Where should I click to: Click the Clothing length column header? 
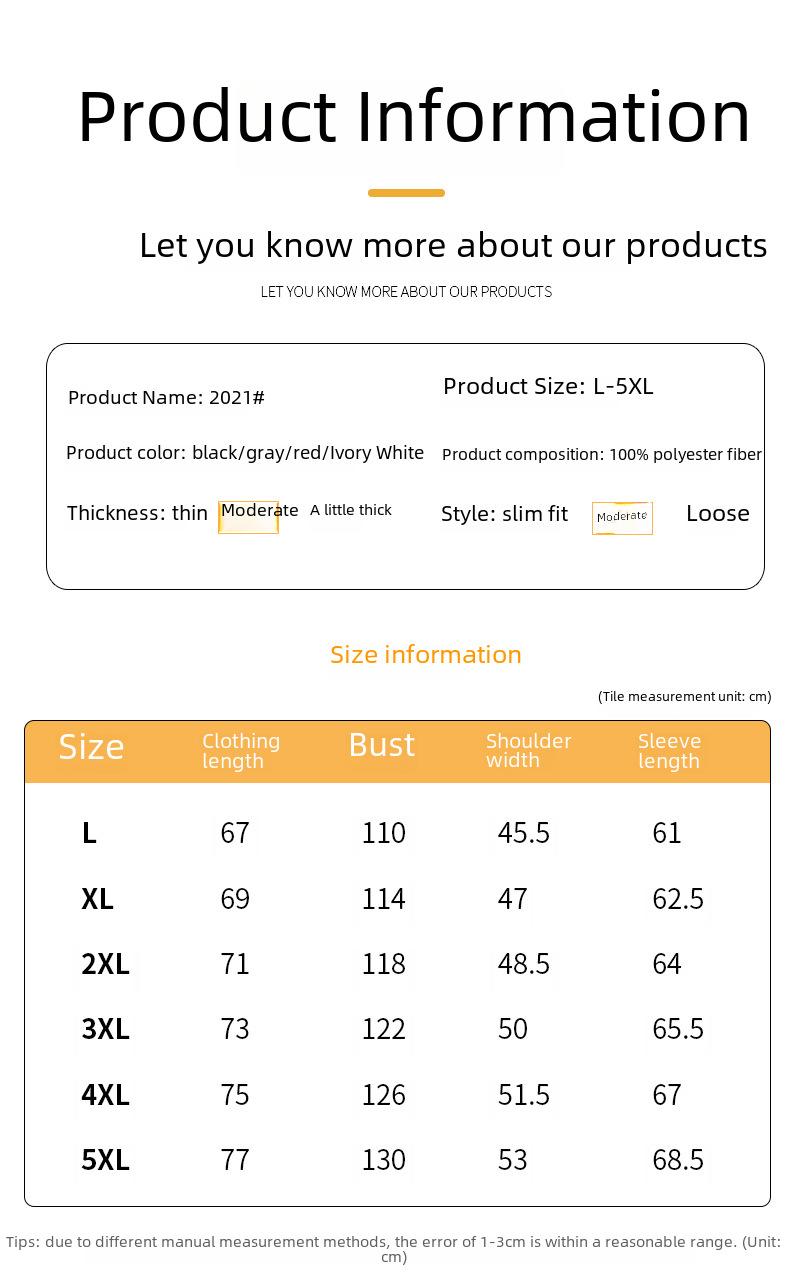pyautogui.click(x=241, y=751)
